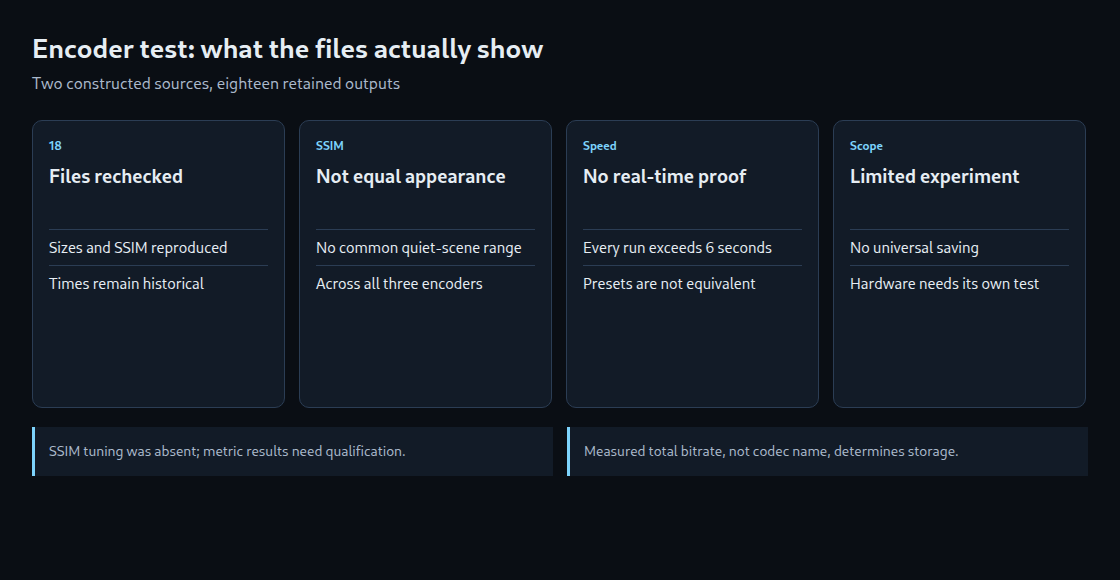The height and width of the screenshot is (580, 1120).
Task: Click the 'Scope' card label
Action: (x=866, y=146)
